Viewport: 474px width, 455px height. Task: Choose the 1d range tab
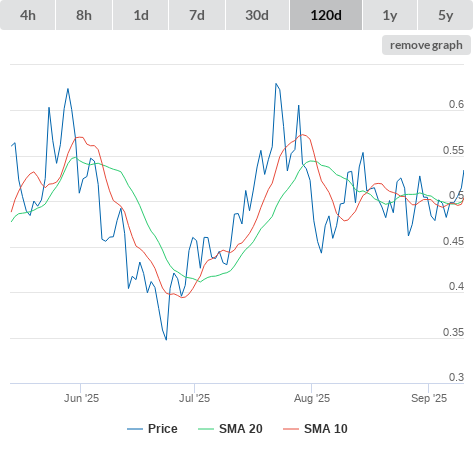(x=141, y=15)
